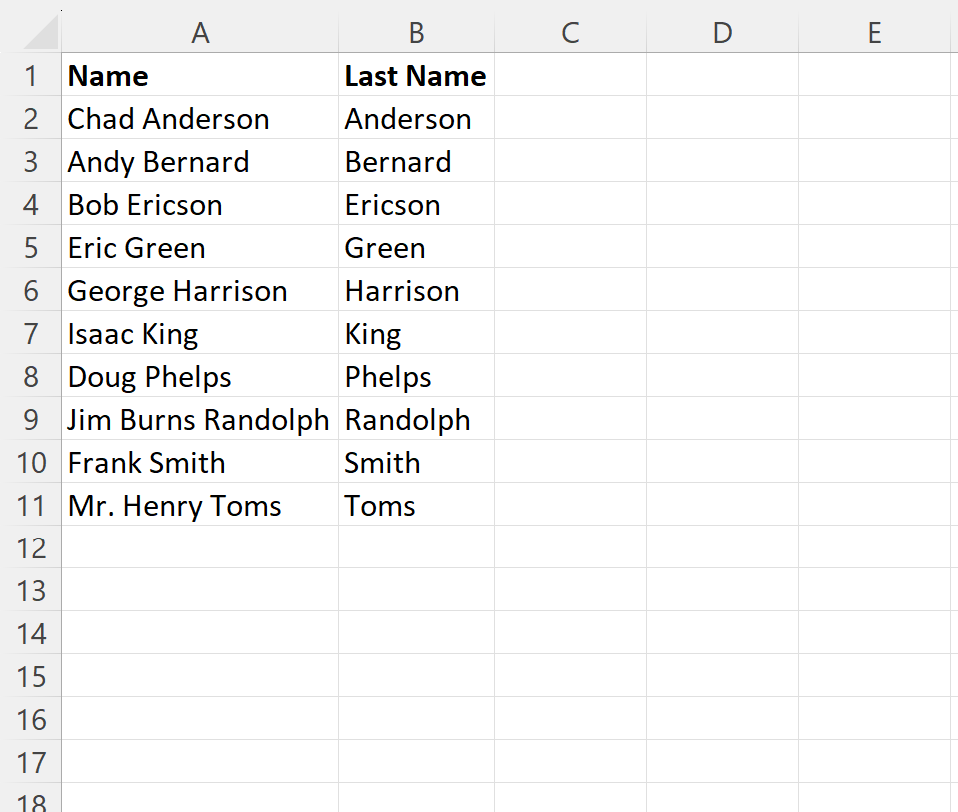Click the Harrison cell in column B

(x=416, y=290)
